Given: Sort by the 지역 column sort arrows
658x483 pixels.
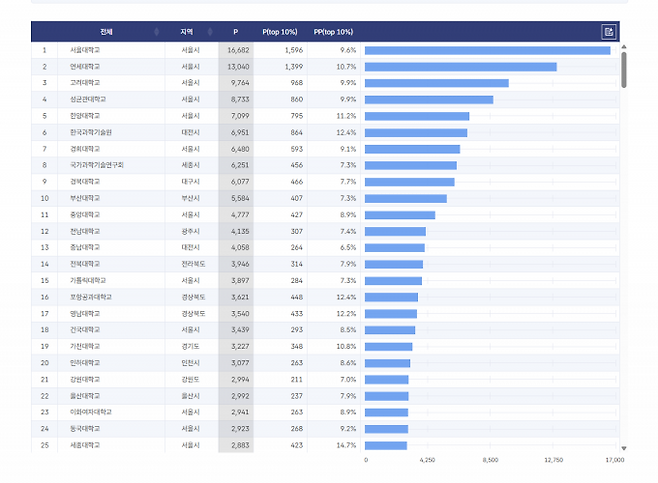Looking at the screenshot, I should [x=210, y=32].
